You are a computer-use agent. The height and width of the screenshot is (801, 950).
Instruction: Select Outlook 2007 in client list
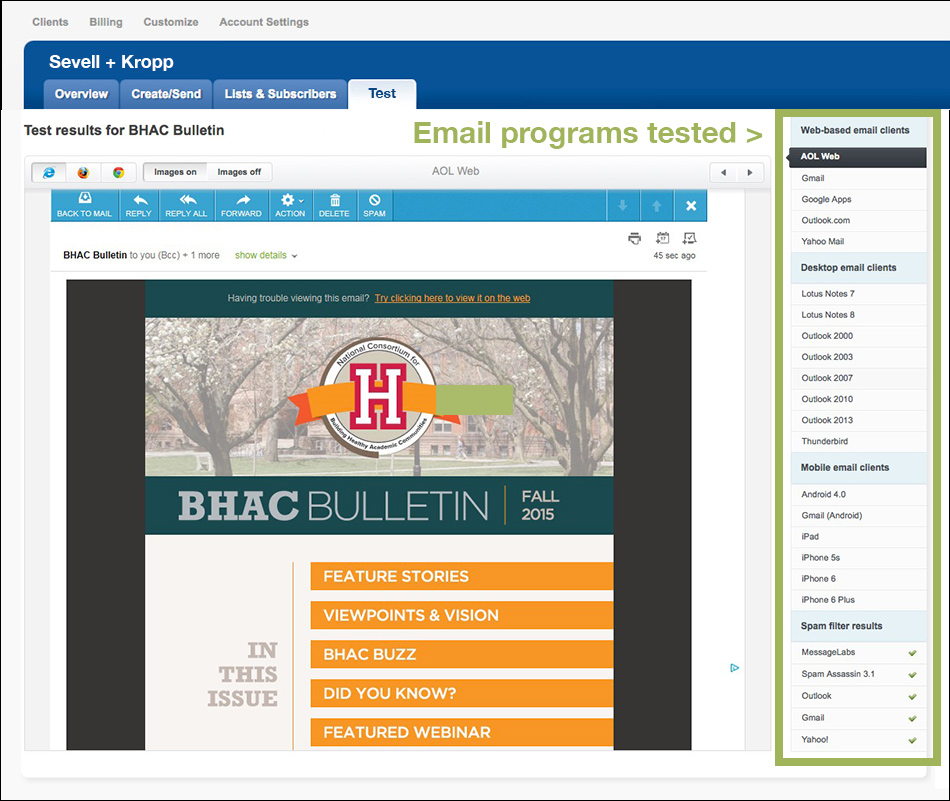point(859,378)
